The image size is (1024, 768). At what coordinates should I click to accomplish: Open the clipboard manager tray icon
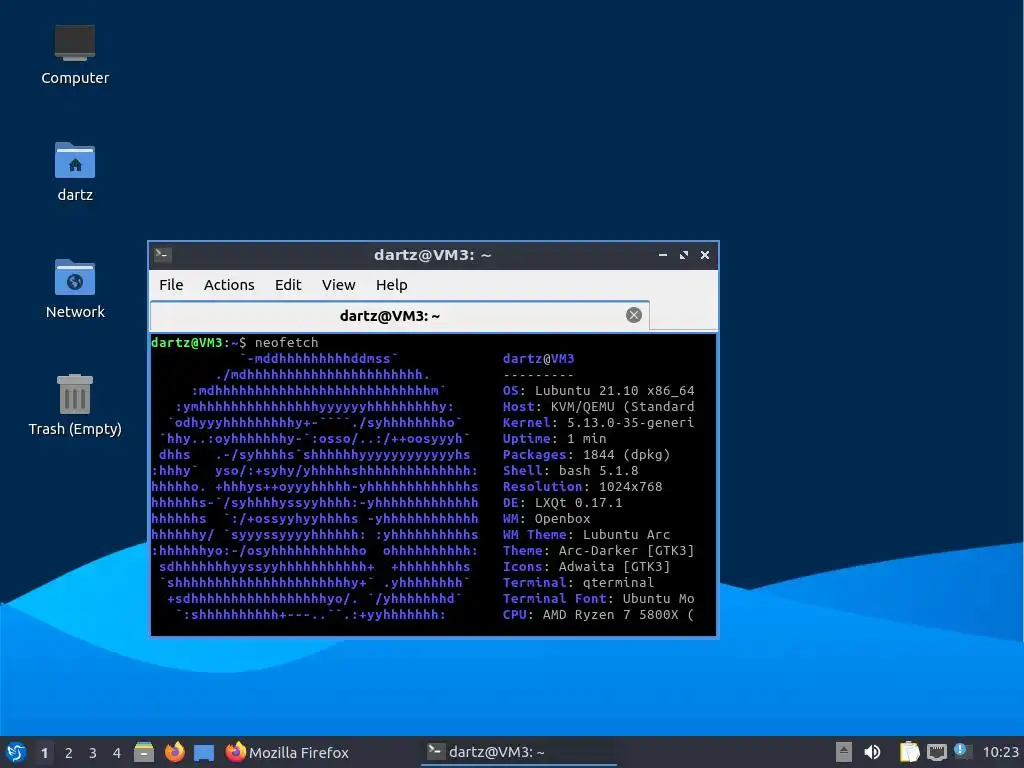(x=909, y=752)
